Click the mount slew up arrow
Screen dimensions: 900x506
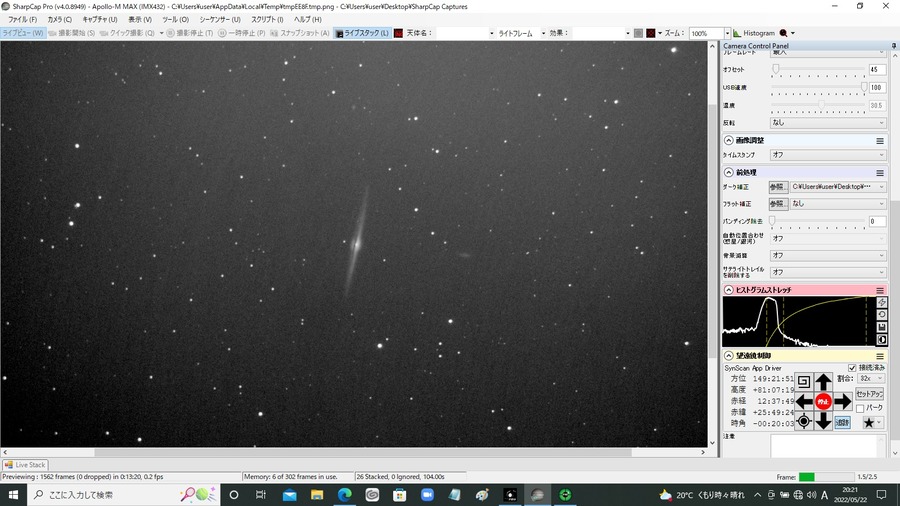click(x=823, y=382)
